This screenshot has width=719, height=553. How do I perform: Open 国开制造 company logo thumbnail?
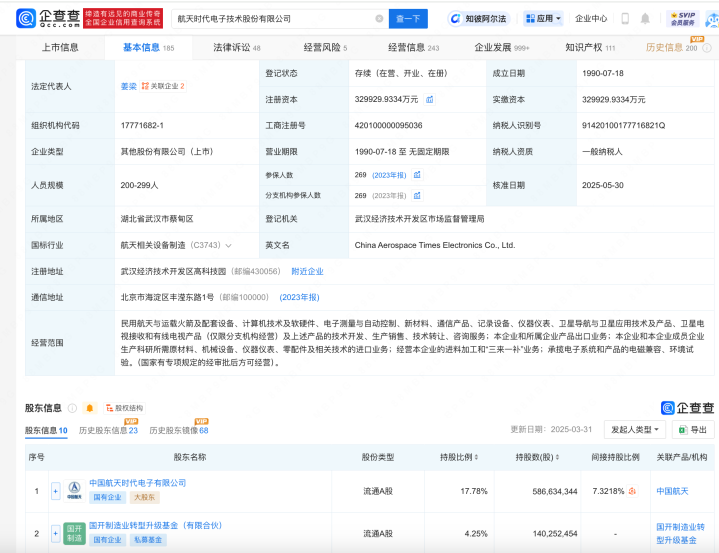coord(74,533)
